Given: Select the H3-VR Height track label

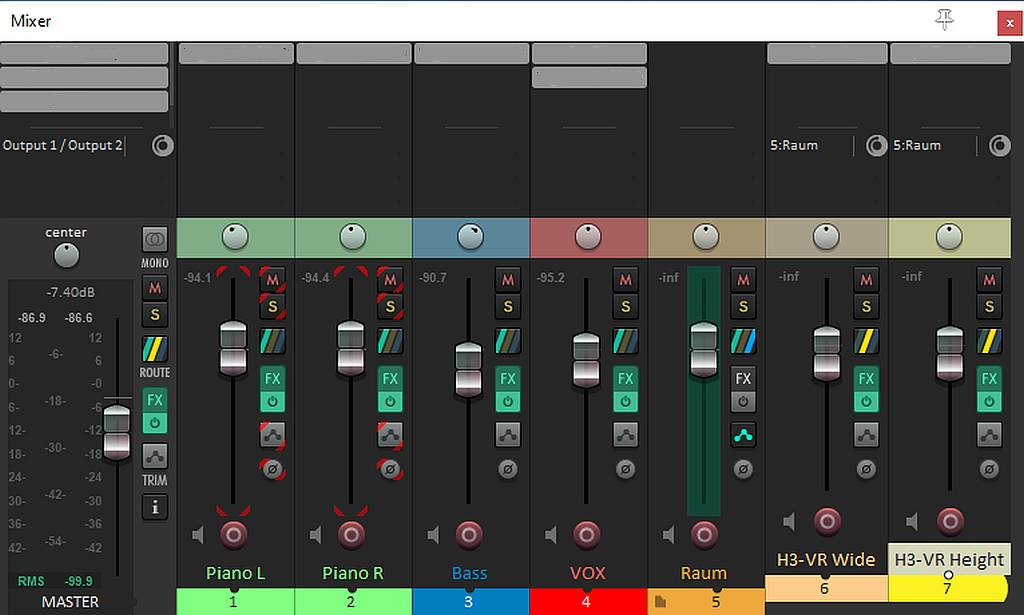Looking at the screenshot, I should [948, 560].
